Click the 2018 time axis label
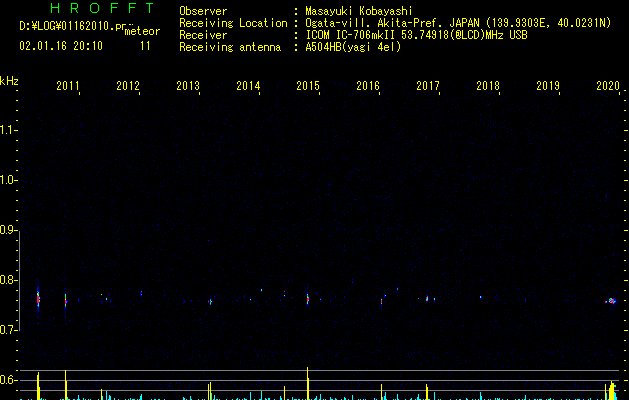This screenshot has width=629, height=400. (x=488, y=86)
